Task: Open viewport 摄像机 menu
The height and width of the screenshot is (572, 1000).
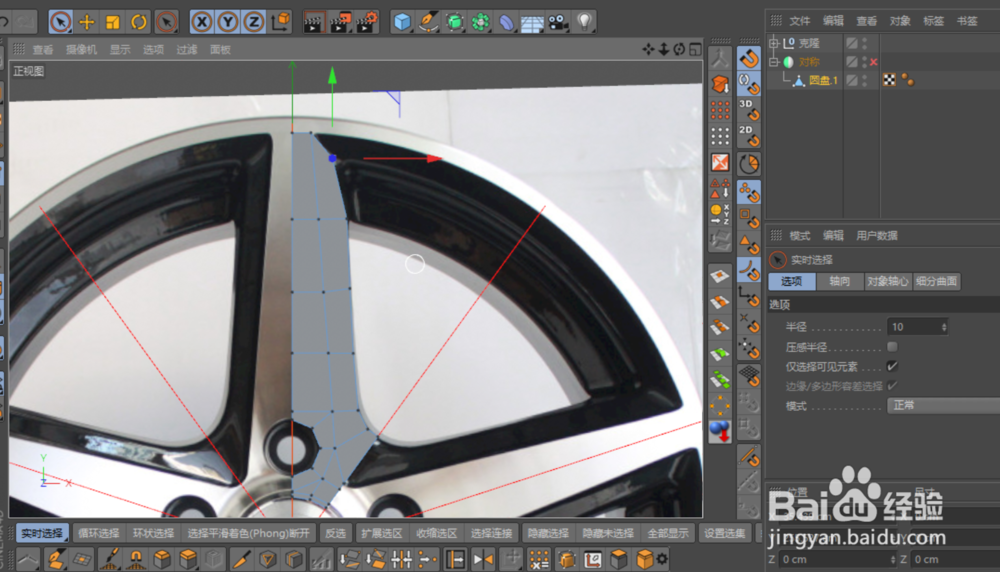Action: [x=82, y=49]
